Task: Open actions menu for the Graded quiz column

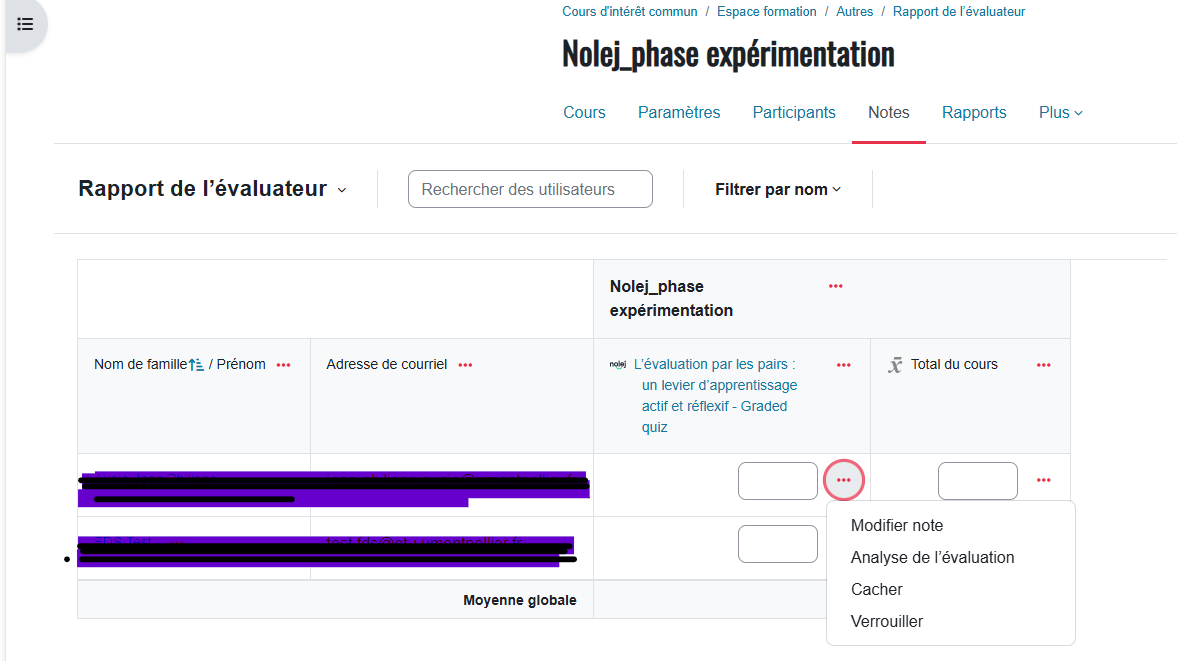Action: pyautogui.click(x=844, y=365)
